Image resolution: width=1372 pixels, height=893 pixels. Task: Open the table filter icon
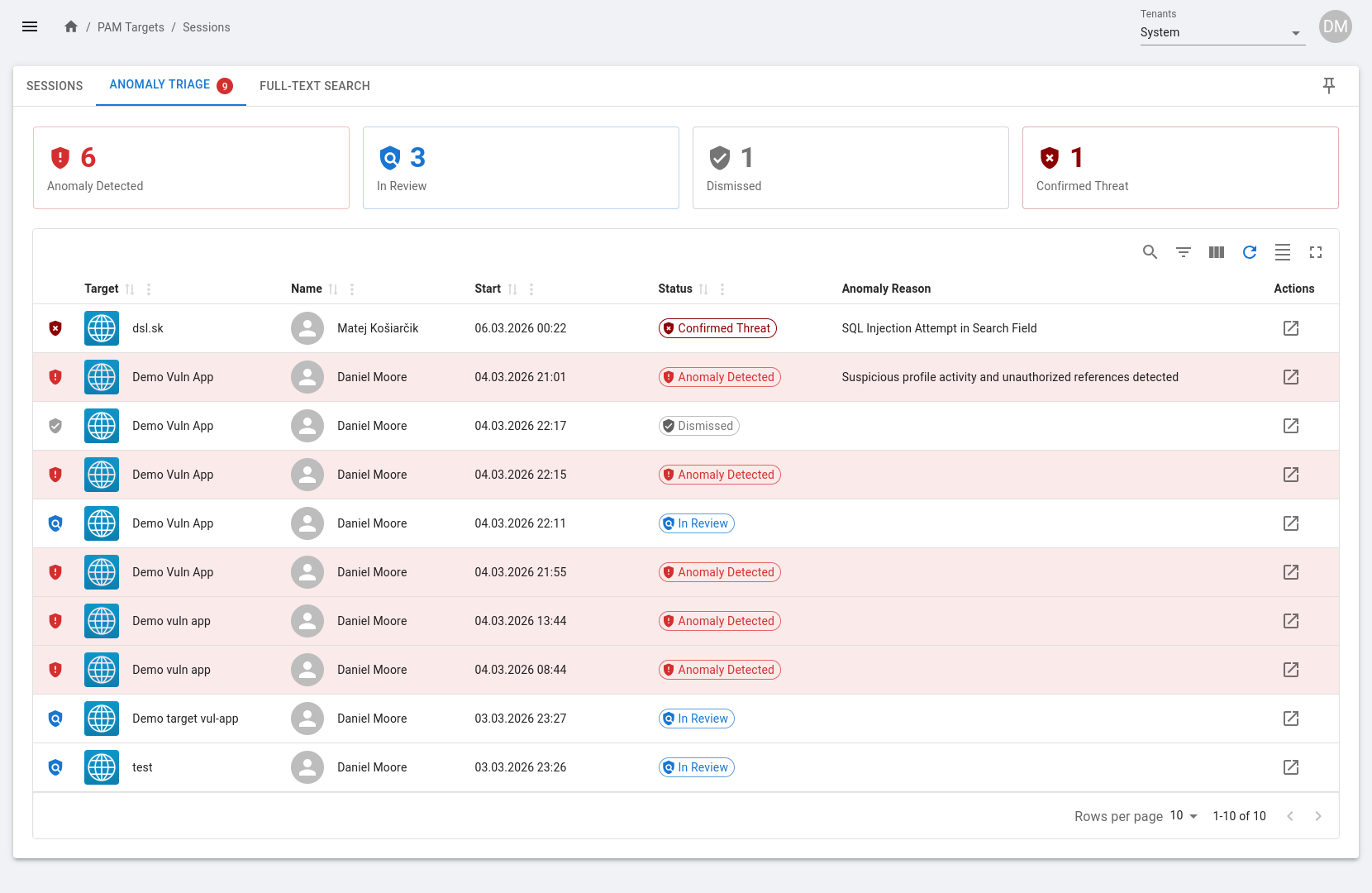tap(1183, 252)
